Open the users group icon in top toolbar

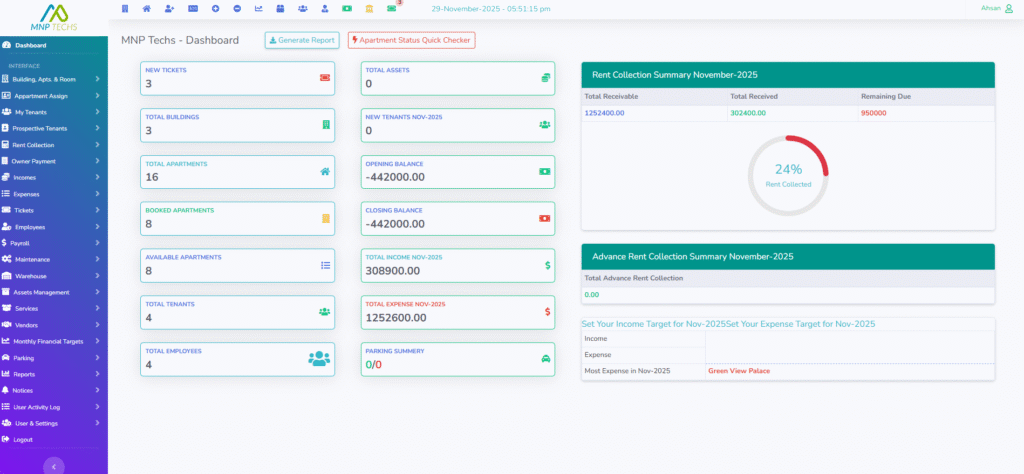tap(302, 8)
